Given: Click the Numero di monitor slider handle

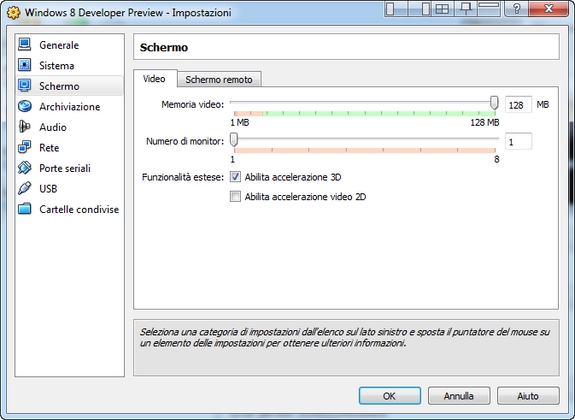Looking at the screenshot, I should pyautogui.click(x=234, y=140).
